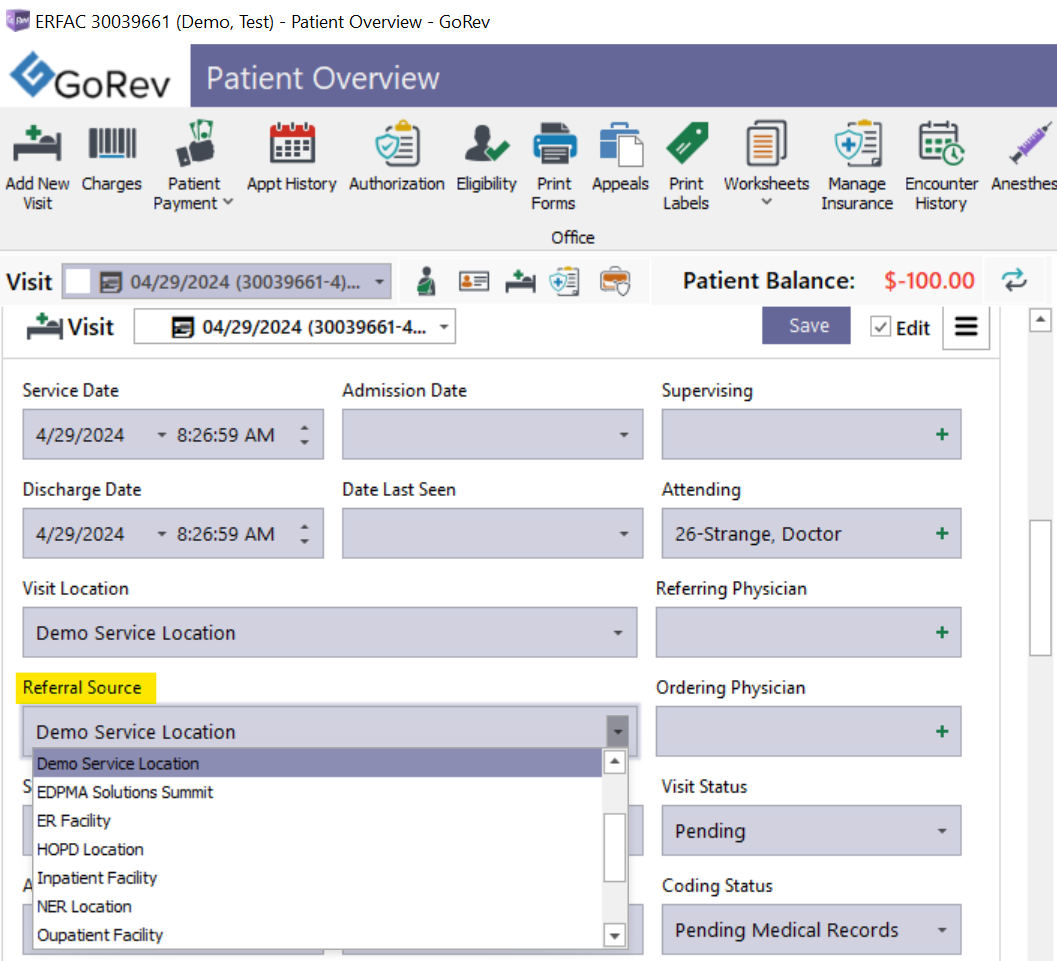Click the patient person icon in visit bar
The image size is (1057, 961).
point(425,281)
